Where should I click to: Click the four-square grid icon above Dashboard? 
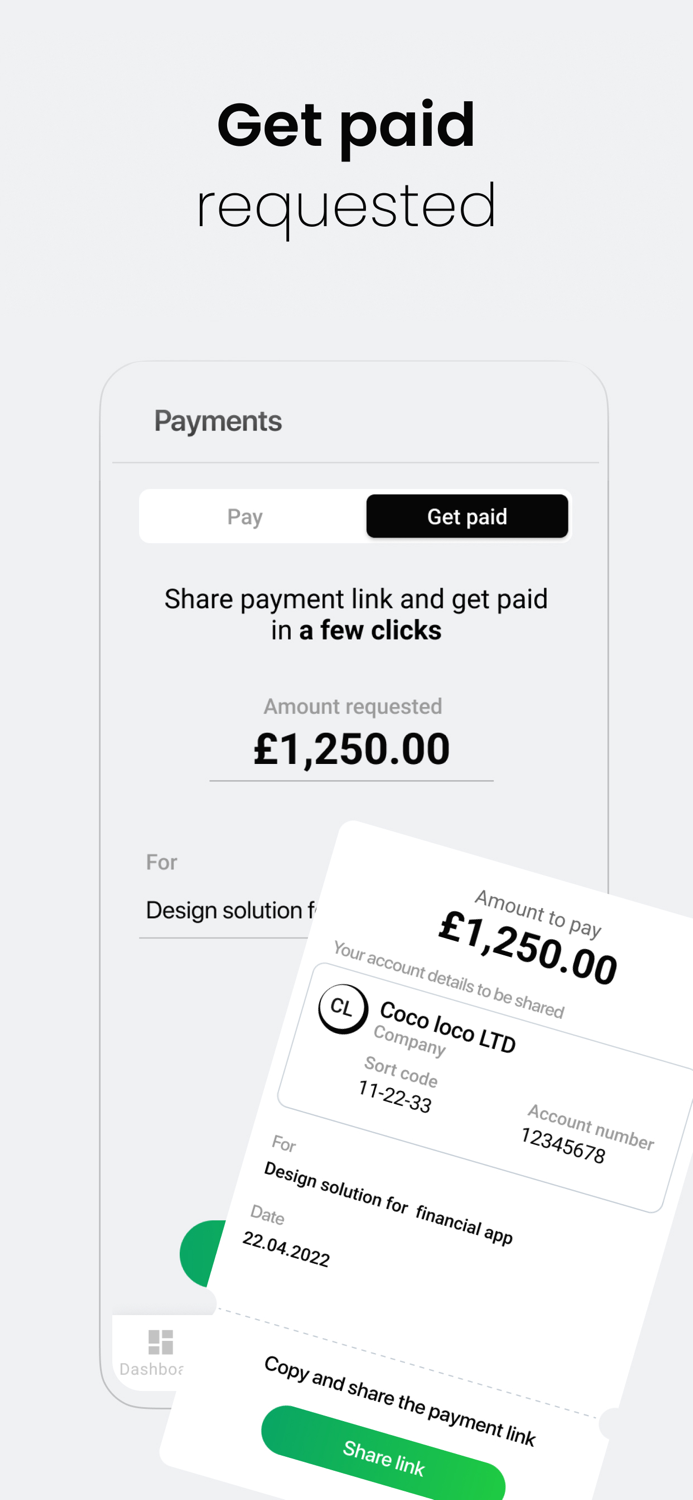[161, 1340]
